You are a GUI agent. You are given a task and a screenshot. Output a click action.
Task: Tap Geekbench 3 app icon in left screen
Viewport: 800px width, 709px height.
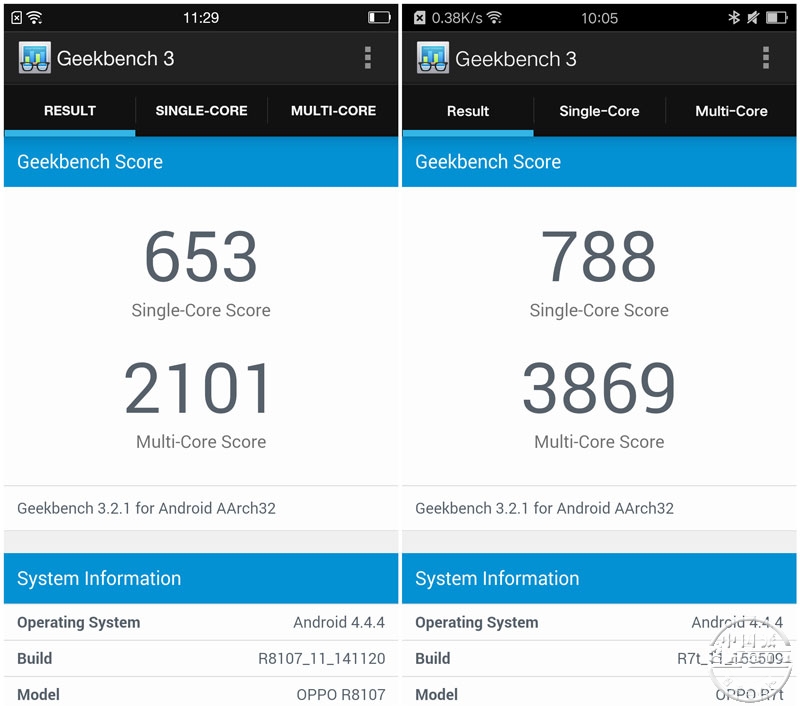[35, 58]
